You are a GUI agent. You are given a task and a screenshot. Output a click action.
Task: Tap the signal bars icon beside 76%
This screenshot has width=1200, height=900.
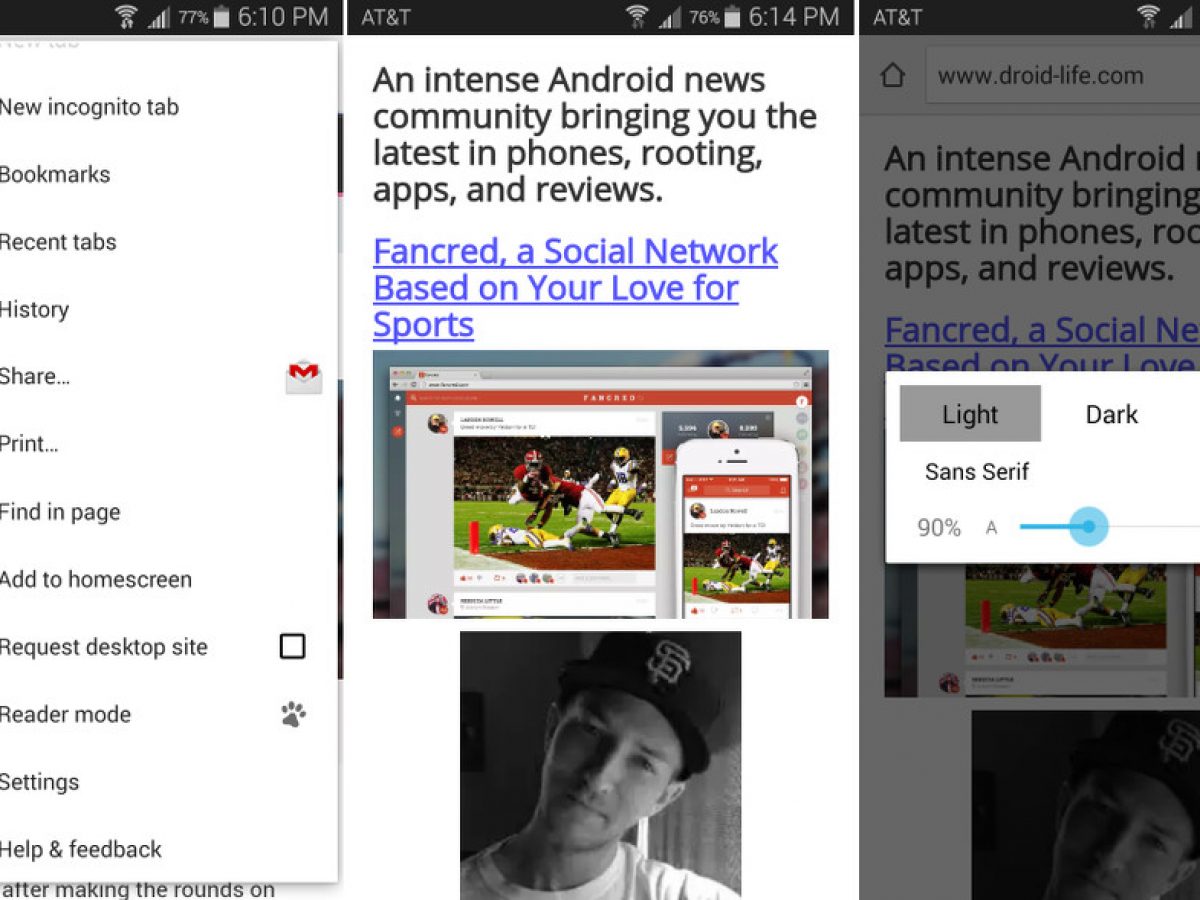(669, 17)
